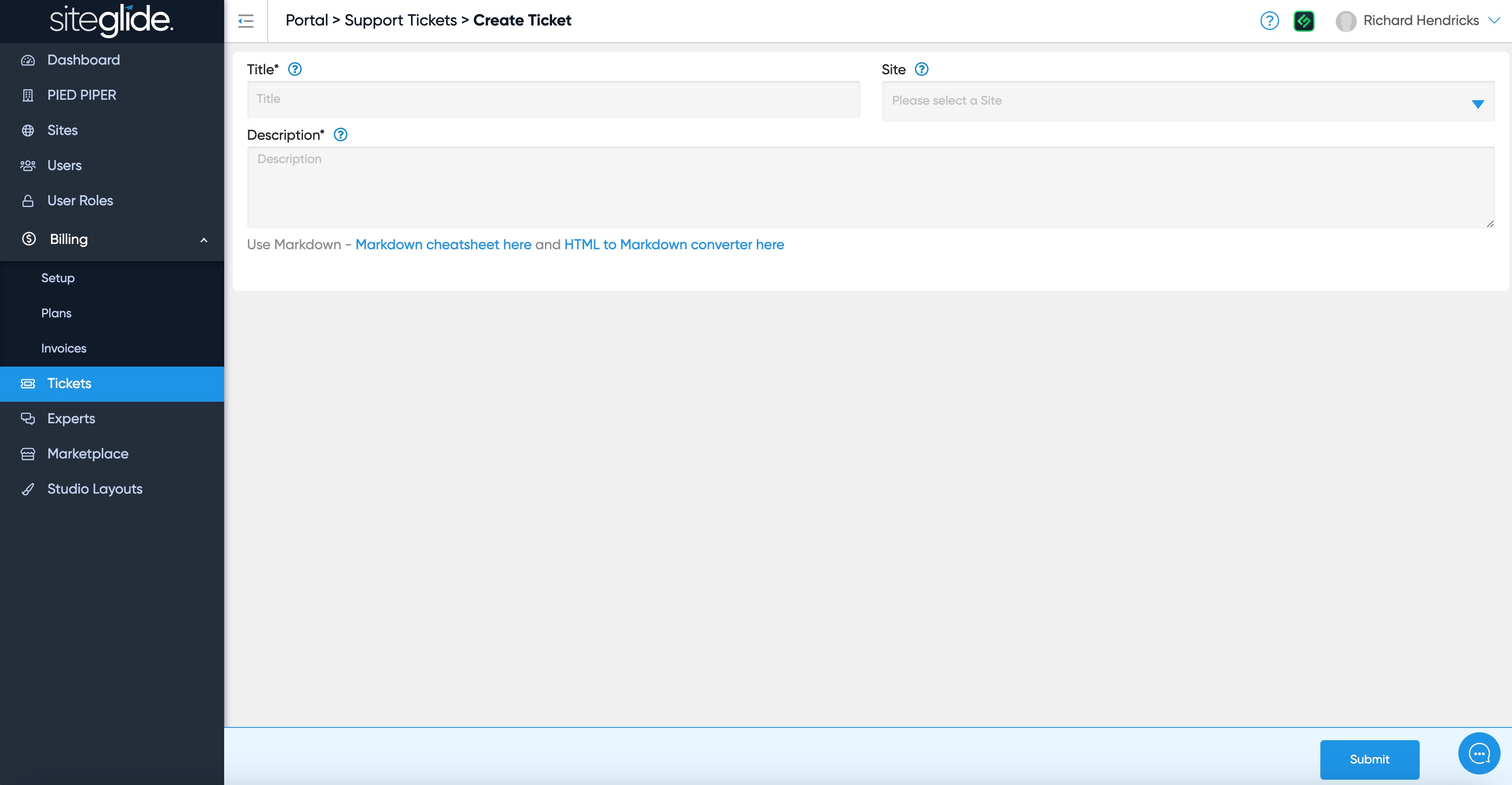Open the Please select a Site dropdown
This screenshot has height=785, width=1512.
pyautogui.click(x=1188, y=101)
